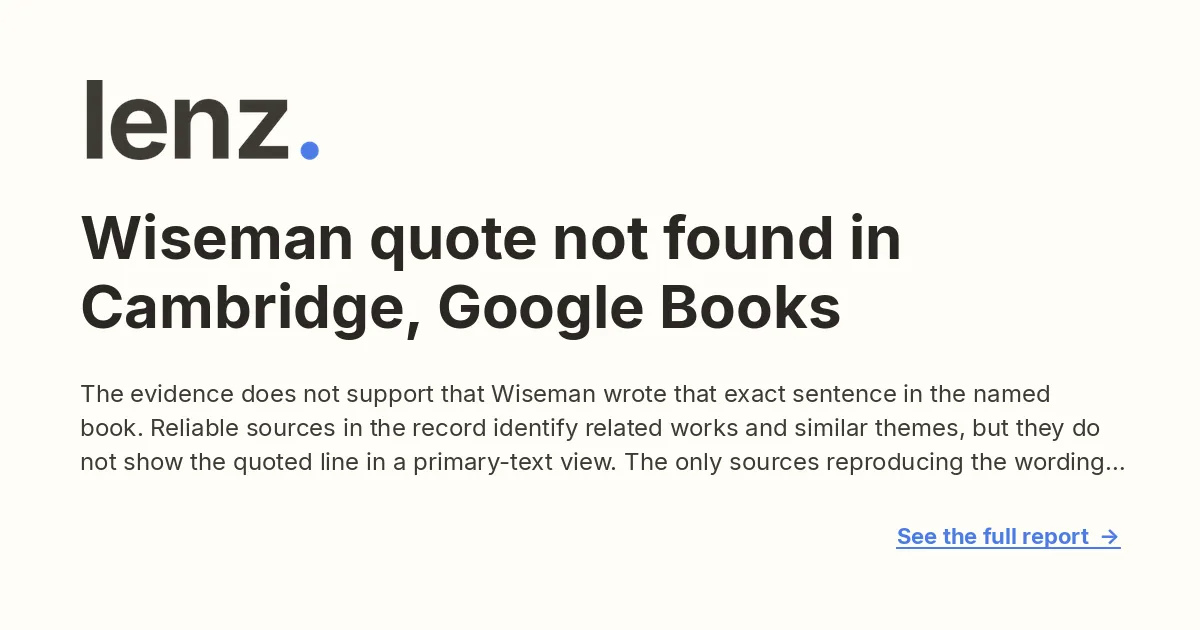Click the blue dot in the lenz logo
This screenshot has height=630, width=1200.
point(309,150)
